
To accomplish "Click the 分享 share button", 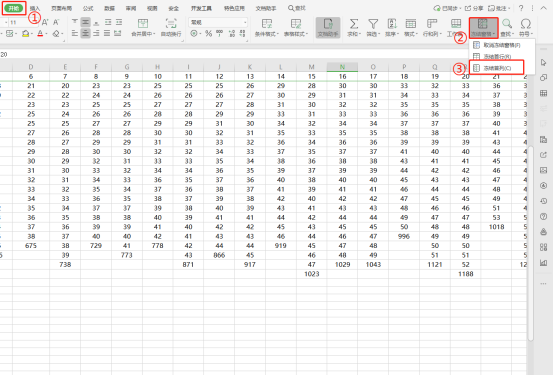I will click(x=474, y=8).
